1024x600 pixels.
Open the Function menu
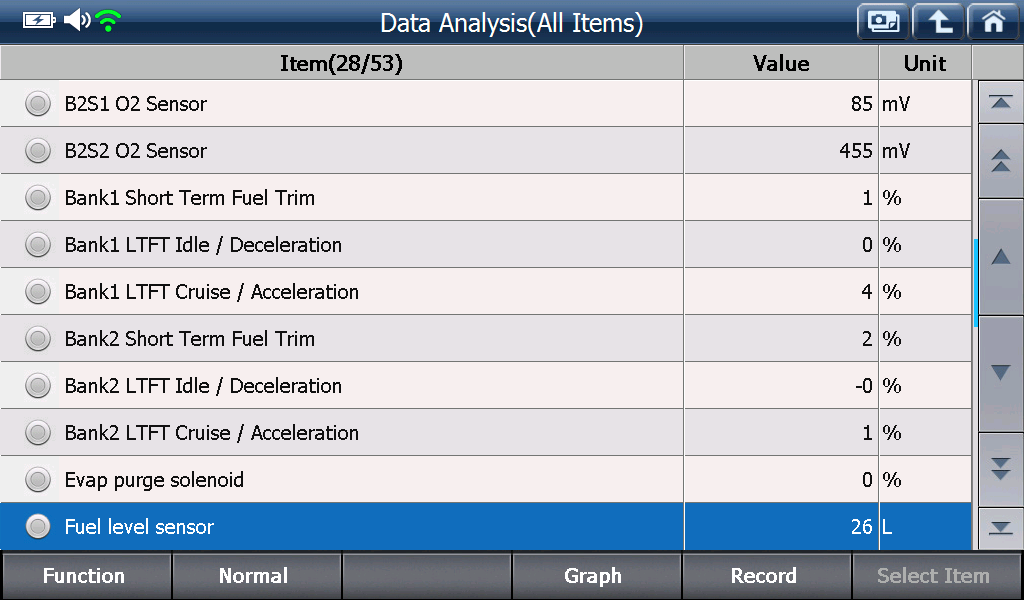86,576
